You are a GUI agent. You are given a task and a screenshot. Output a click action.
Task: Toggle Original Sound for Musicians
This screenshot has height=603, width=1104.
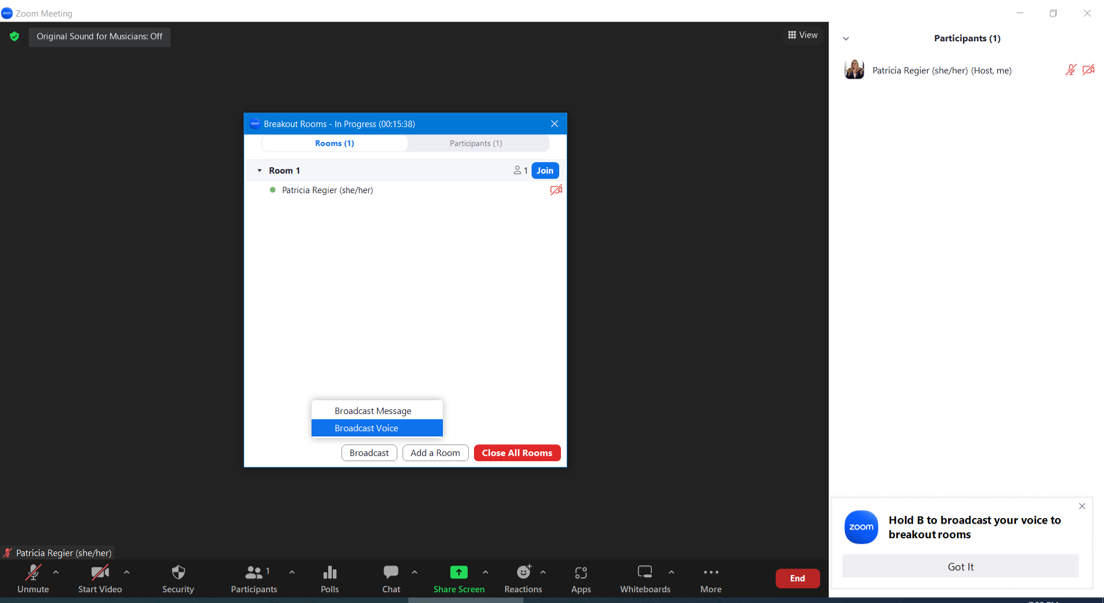coord(99,36)
